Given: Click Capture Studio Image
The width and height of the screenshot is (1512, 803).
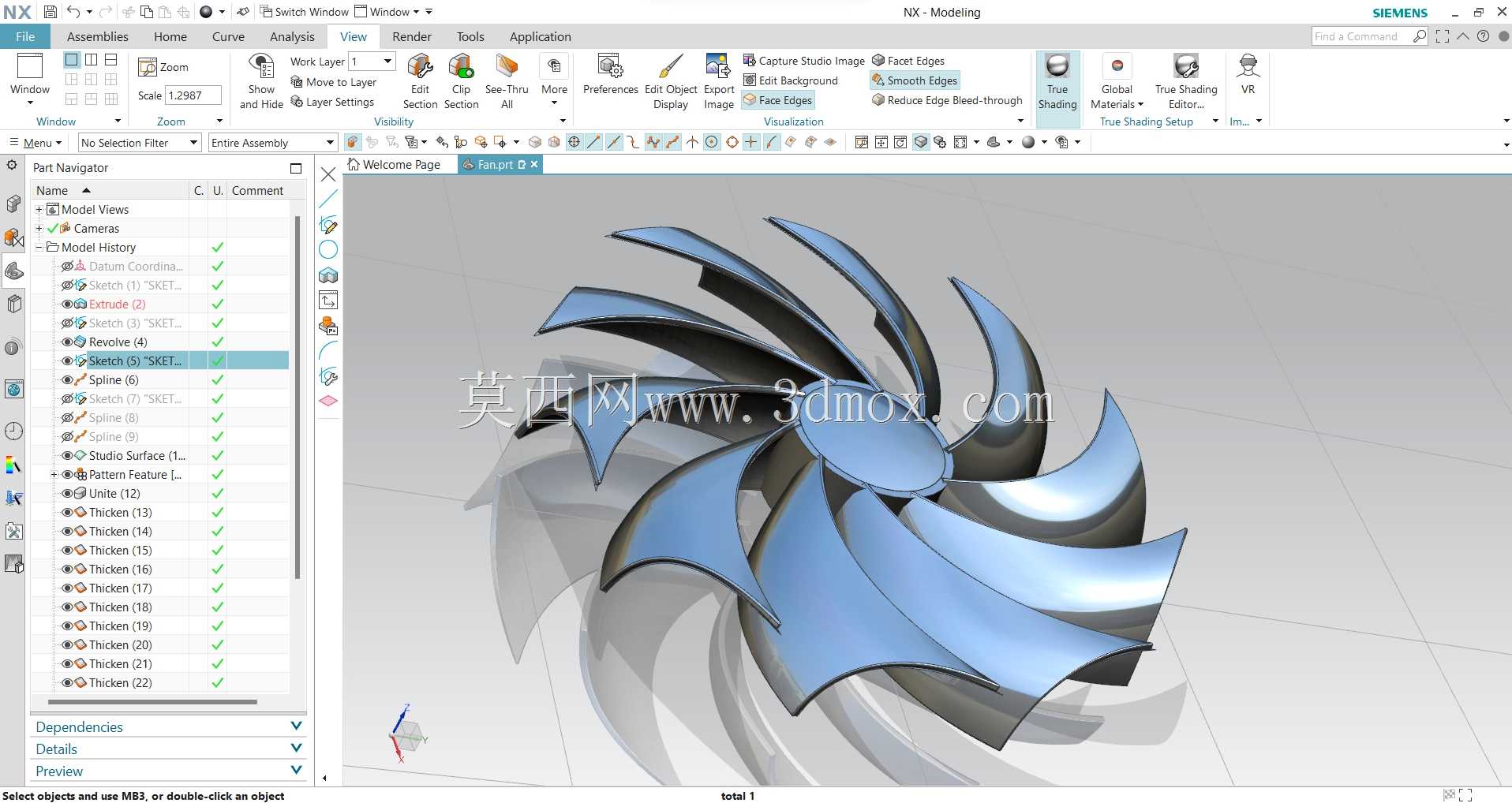Looking at the screenshot, I should (803, 61).
